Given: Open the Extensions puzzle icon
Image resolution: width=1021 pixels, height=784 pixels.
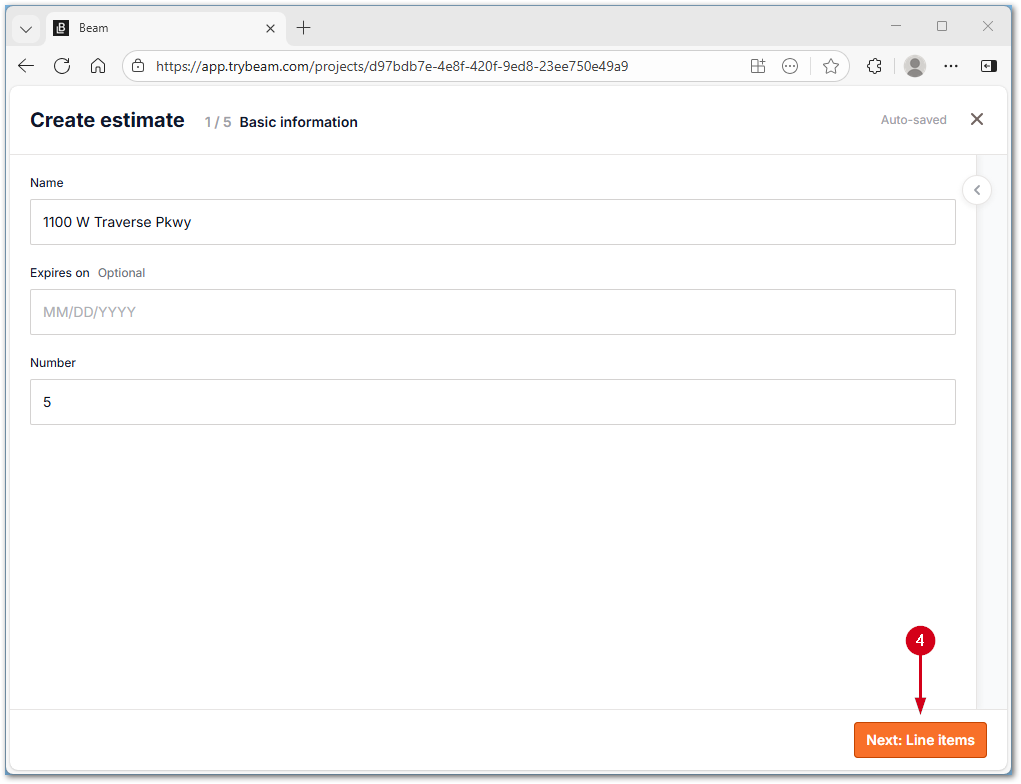Looking at the screenshot, I should (x=873, y=65).
